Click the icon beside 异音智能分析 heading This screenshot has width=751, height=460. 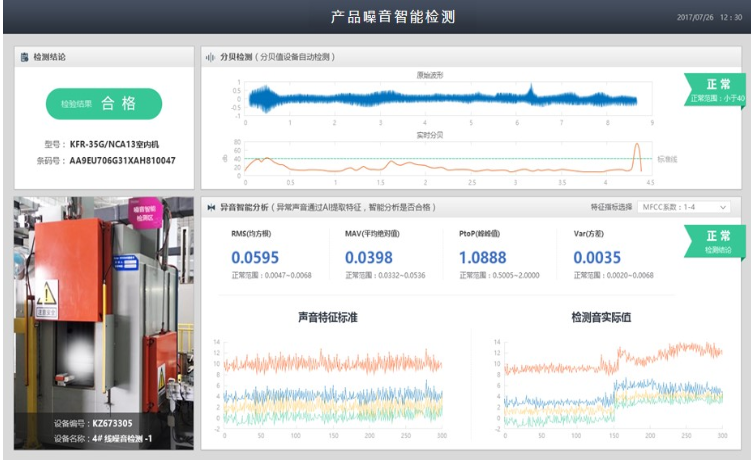click(x=211, y=207)
